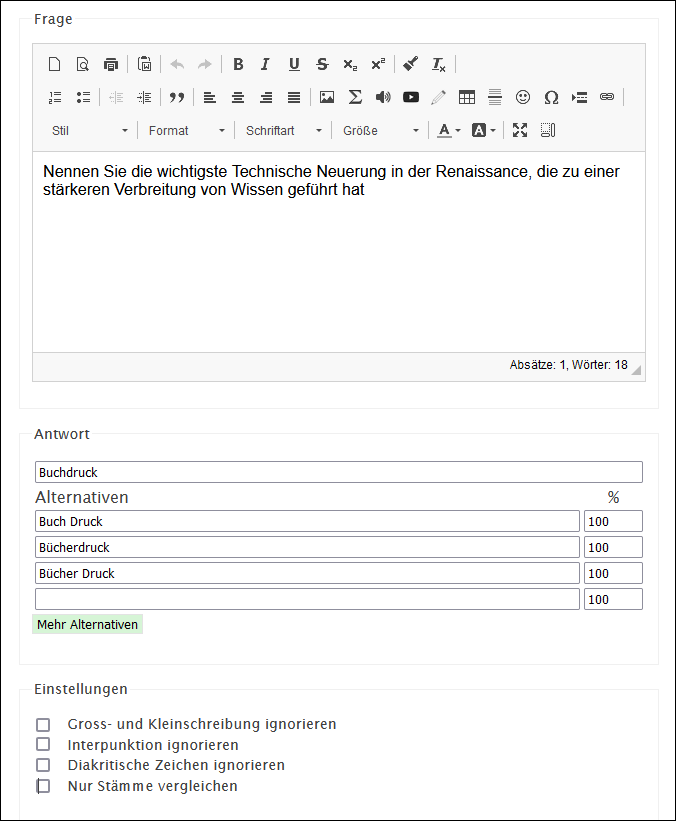Click the 'Absätze: 1, Wörter: 18' counter

[x=568, y=365]
